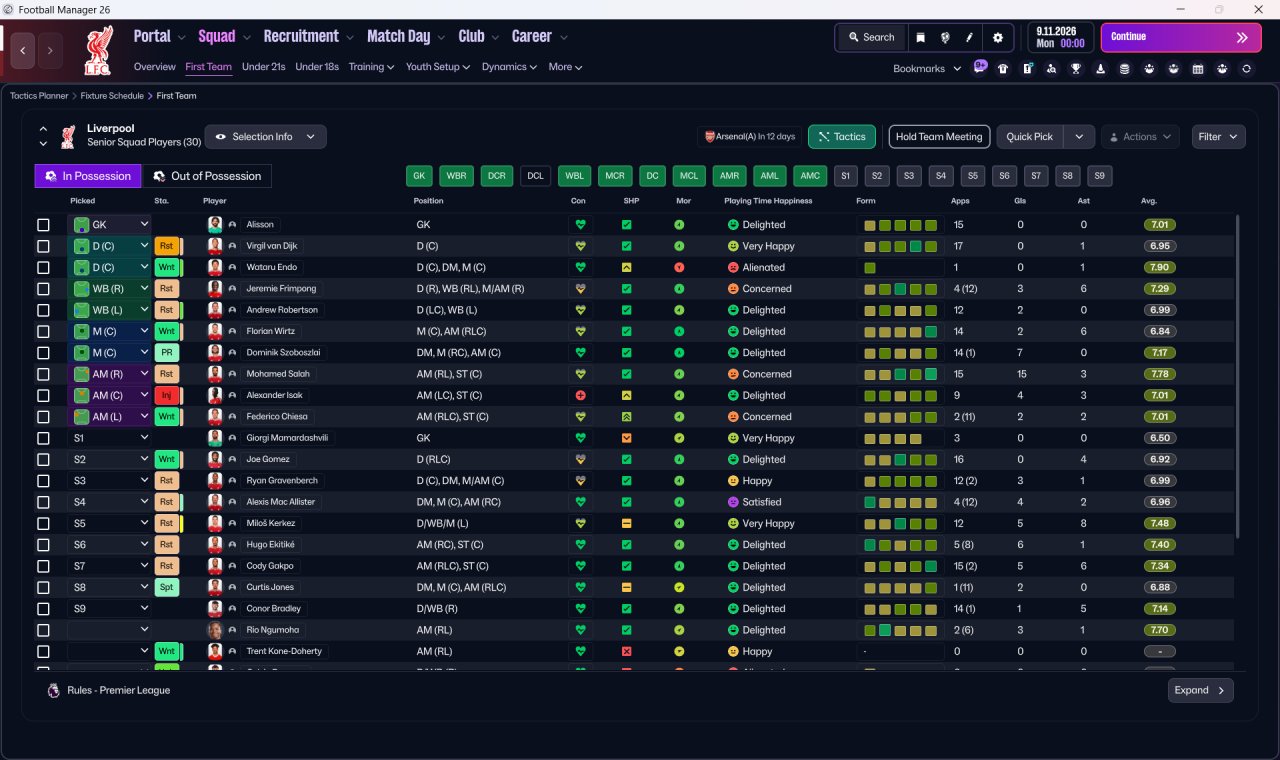Image resolution: width=1280 pixels, height=760 pixels.
Task: Tick the checkbox for Alisson
Action: [43, 225]
